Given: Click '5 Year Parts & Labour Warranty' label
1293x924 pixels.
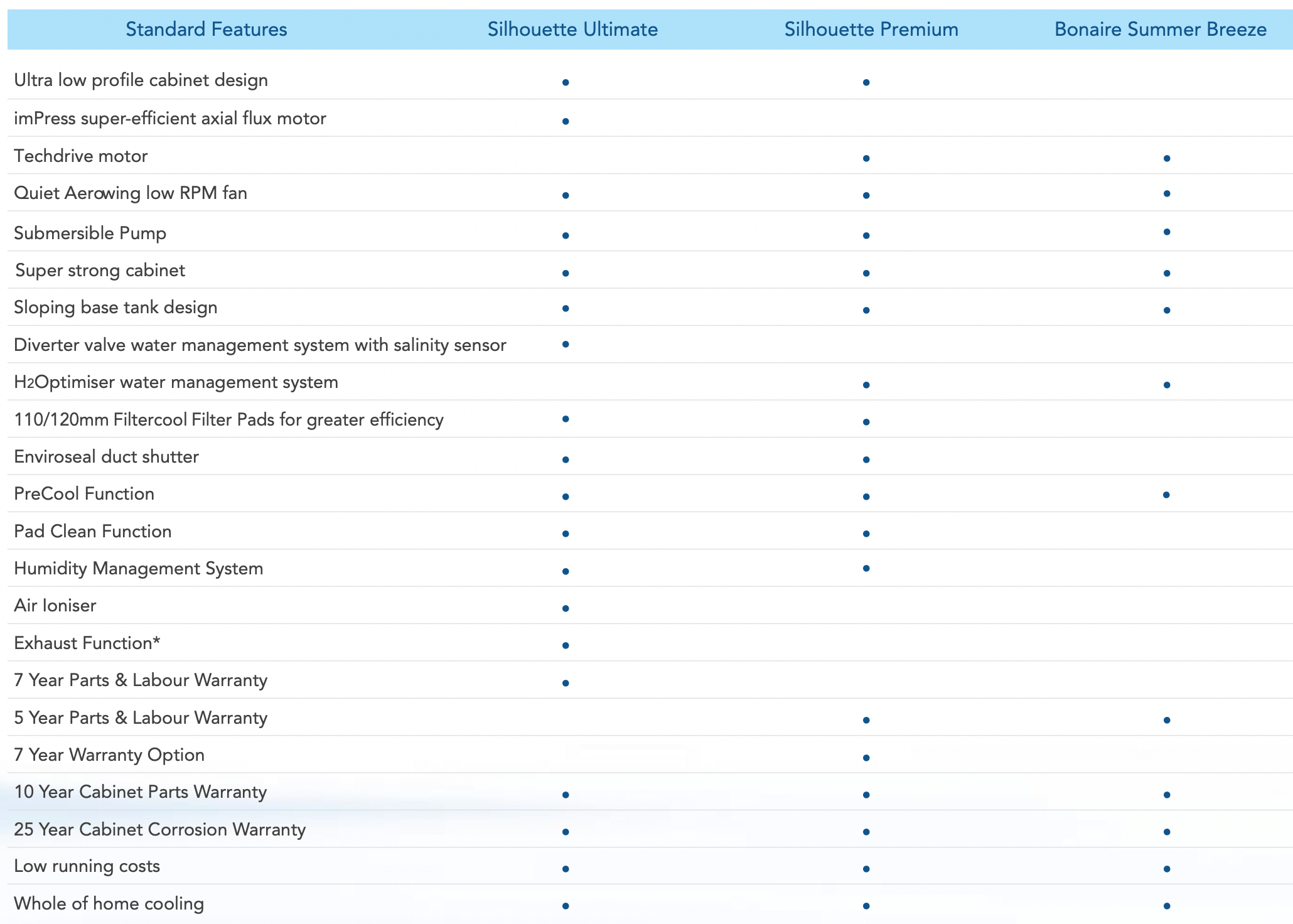Looking at the screenshot, I should (141, 717).
